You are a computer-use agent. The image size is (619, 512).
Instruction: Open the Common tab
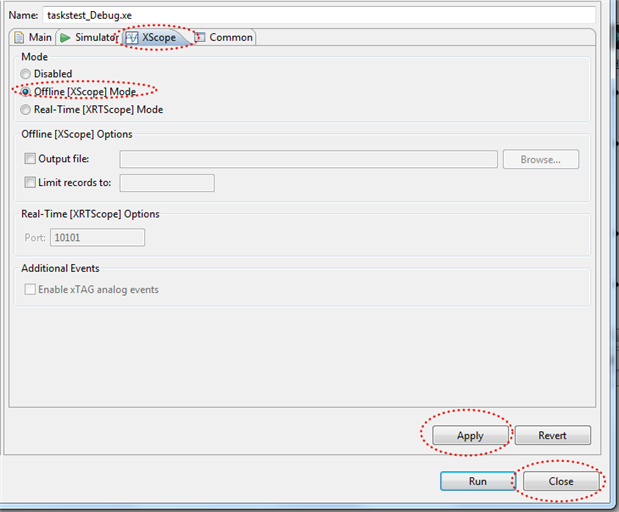(225, 38)
